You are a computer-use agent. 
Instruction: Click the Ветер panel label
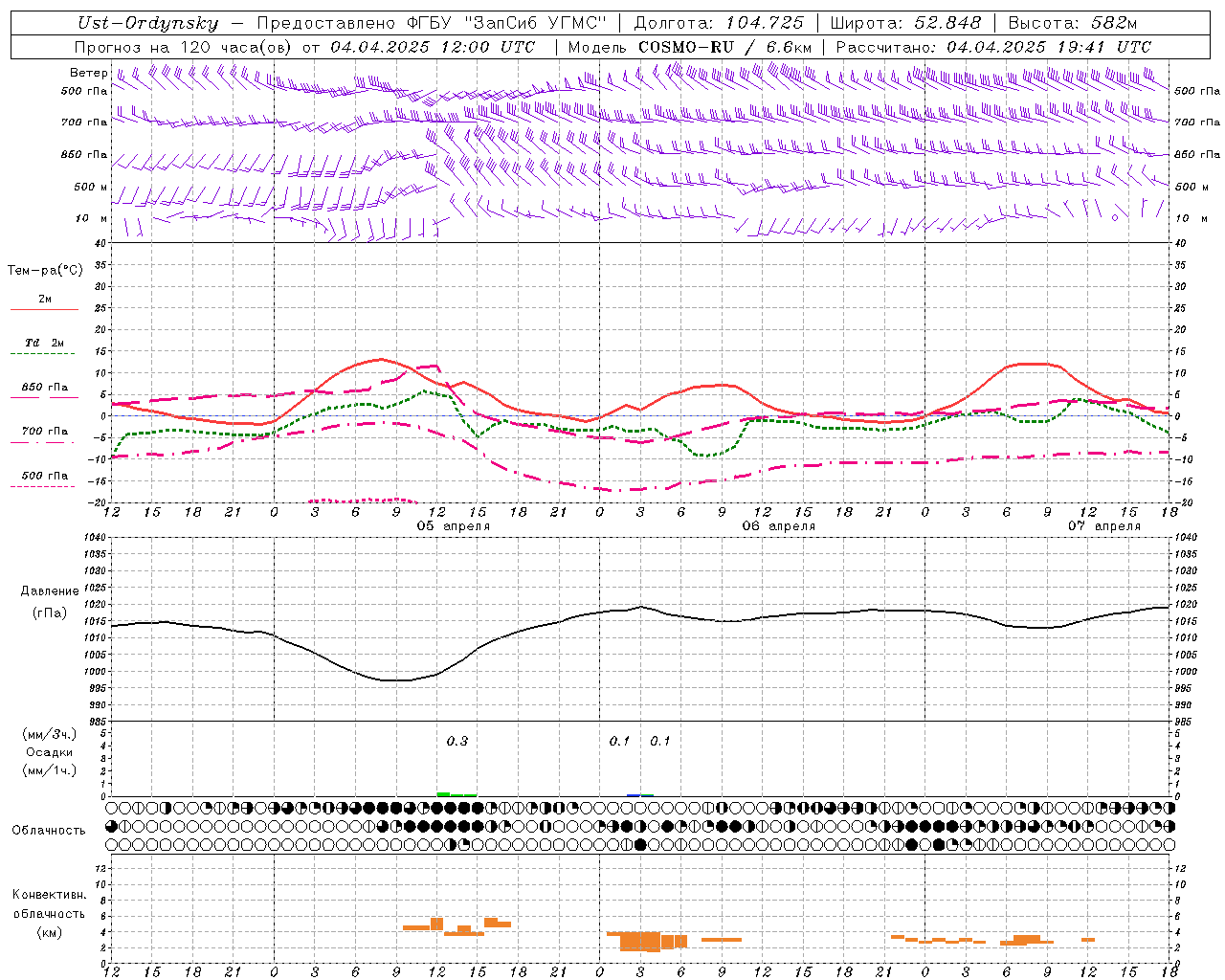pyautogui.click(x=87, y=73)
